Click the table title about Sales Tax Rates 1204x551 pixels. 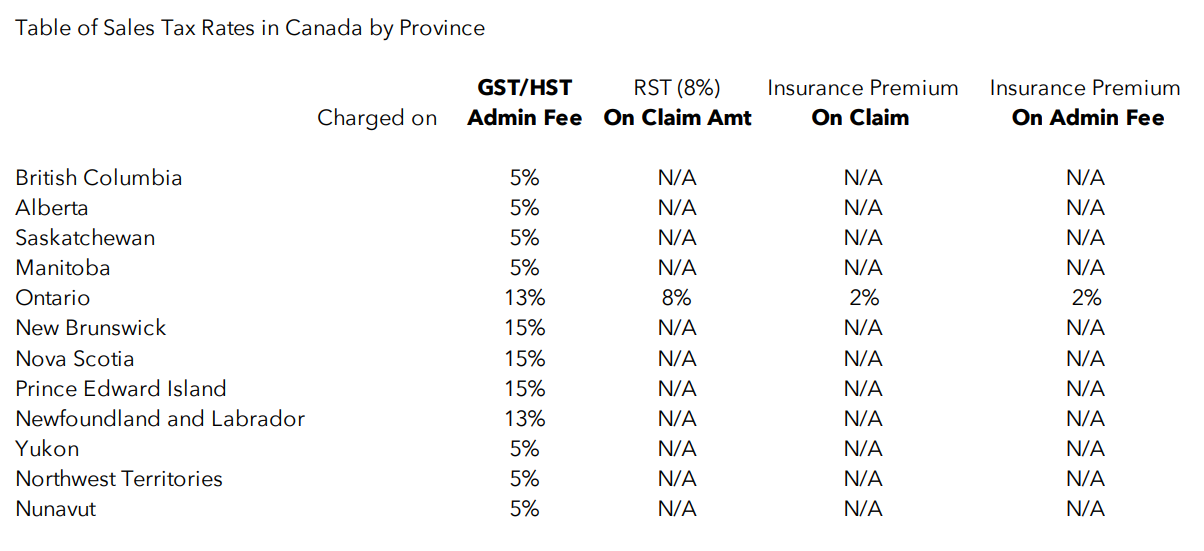coord(250,28)
